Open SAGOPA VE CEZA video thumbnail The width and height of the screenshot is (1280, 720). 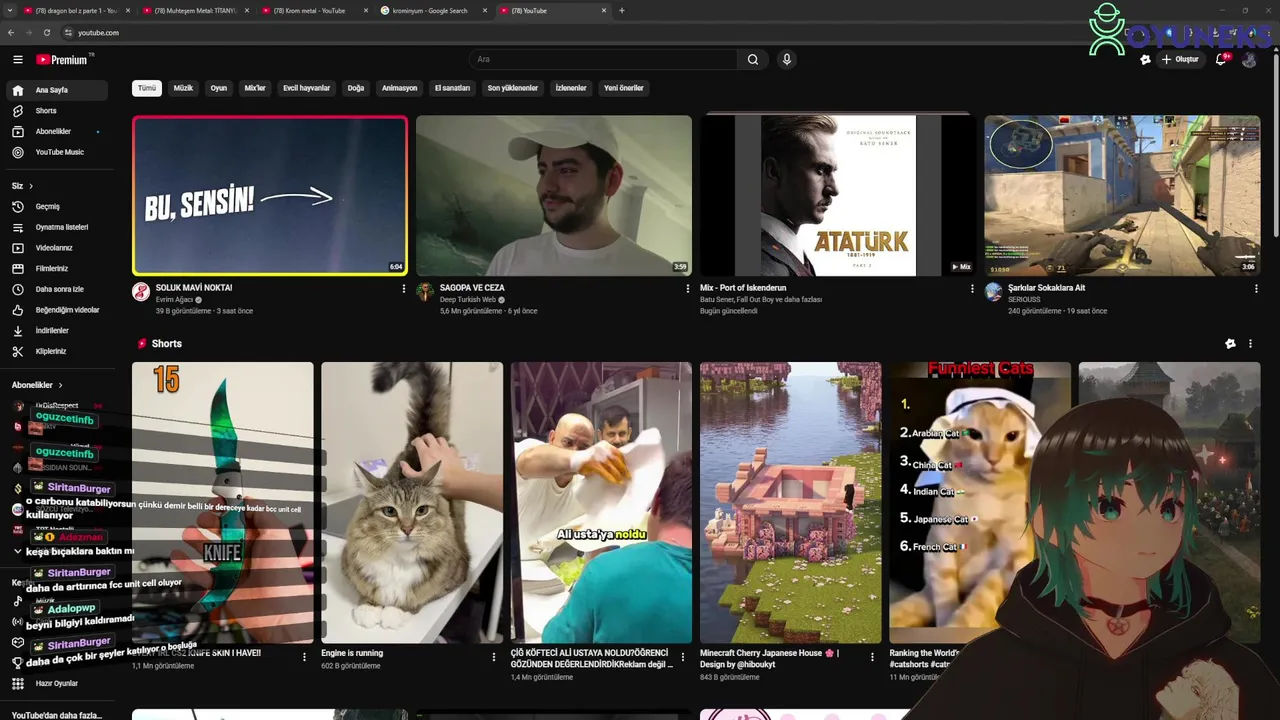[x=554, y=196]
